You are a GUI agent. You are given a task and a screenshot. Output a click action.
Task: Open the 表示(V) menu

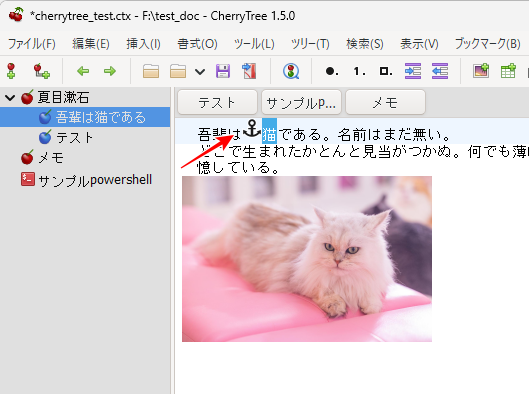point(419,44)
